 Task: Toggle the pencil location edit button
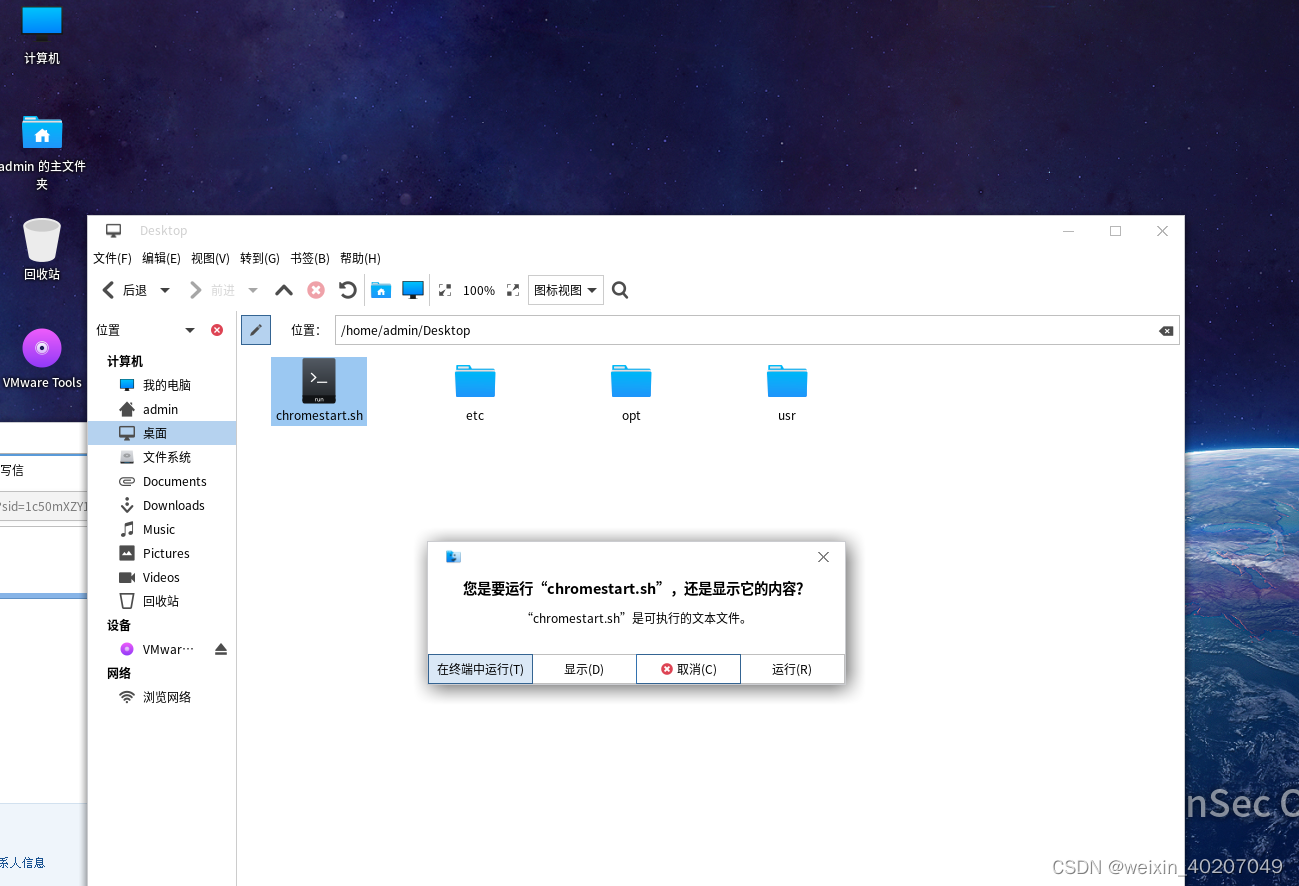(256, 330)
